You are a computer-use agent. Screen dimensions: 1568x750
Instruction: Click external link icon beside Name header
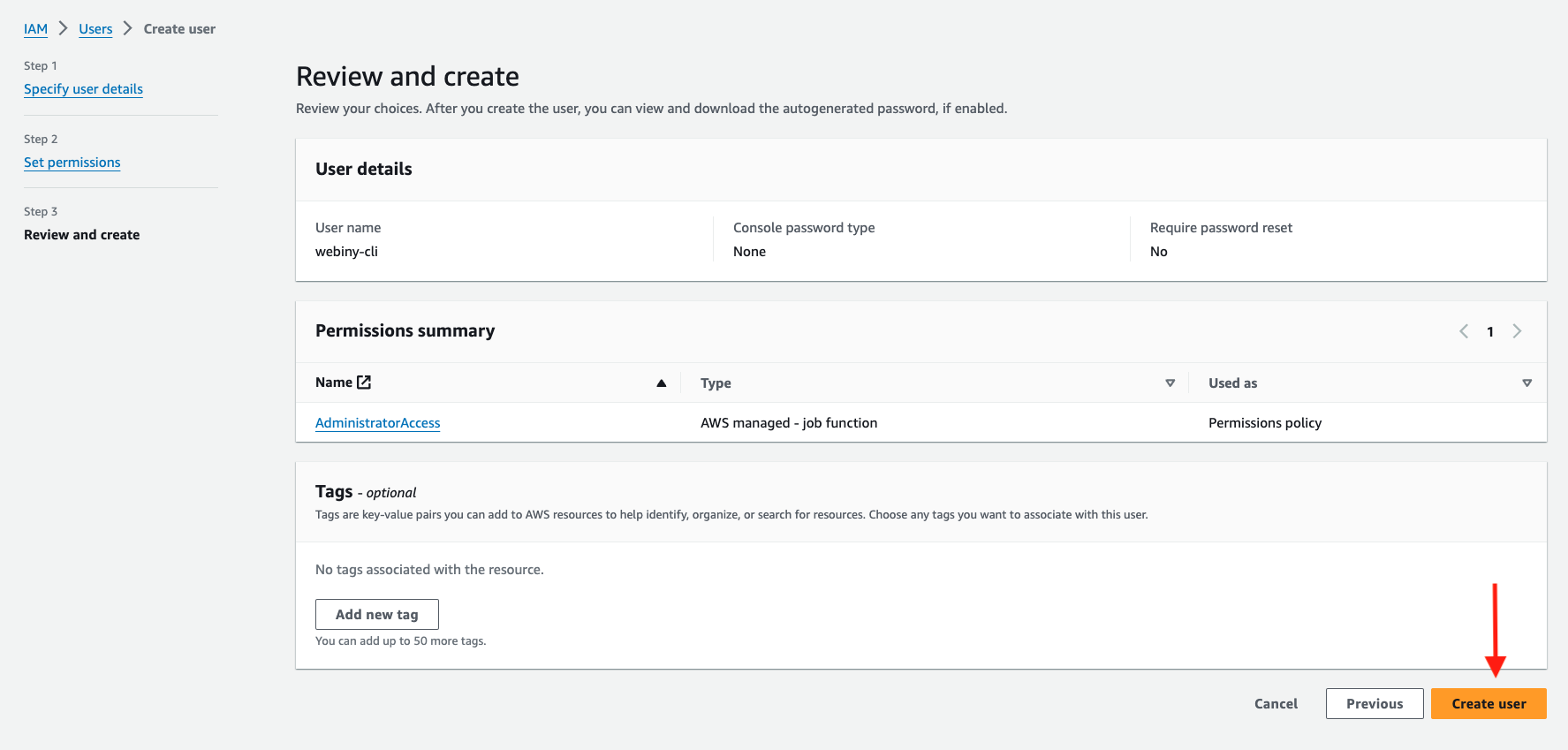[x=364, y=383]
